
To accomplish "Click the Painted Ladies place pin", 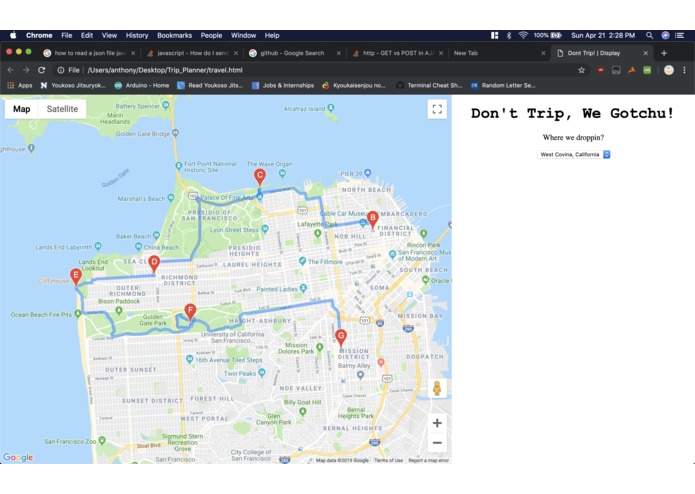I will [x=304, y=288].
